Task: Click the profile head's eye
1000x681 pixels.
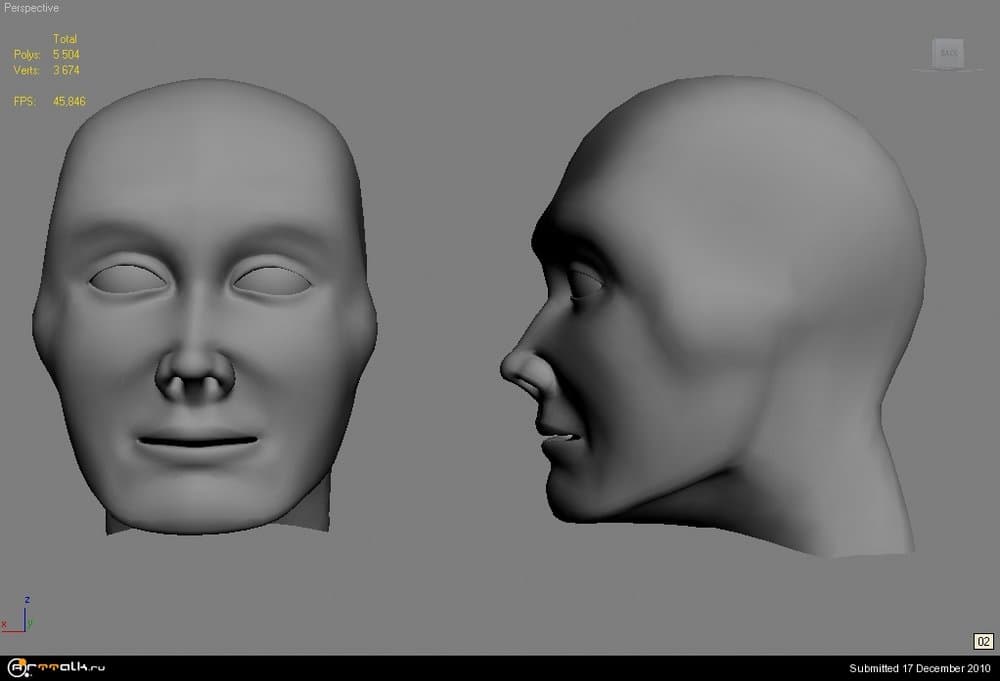Action: tap(585, 283)
